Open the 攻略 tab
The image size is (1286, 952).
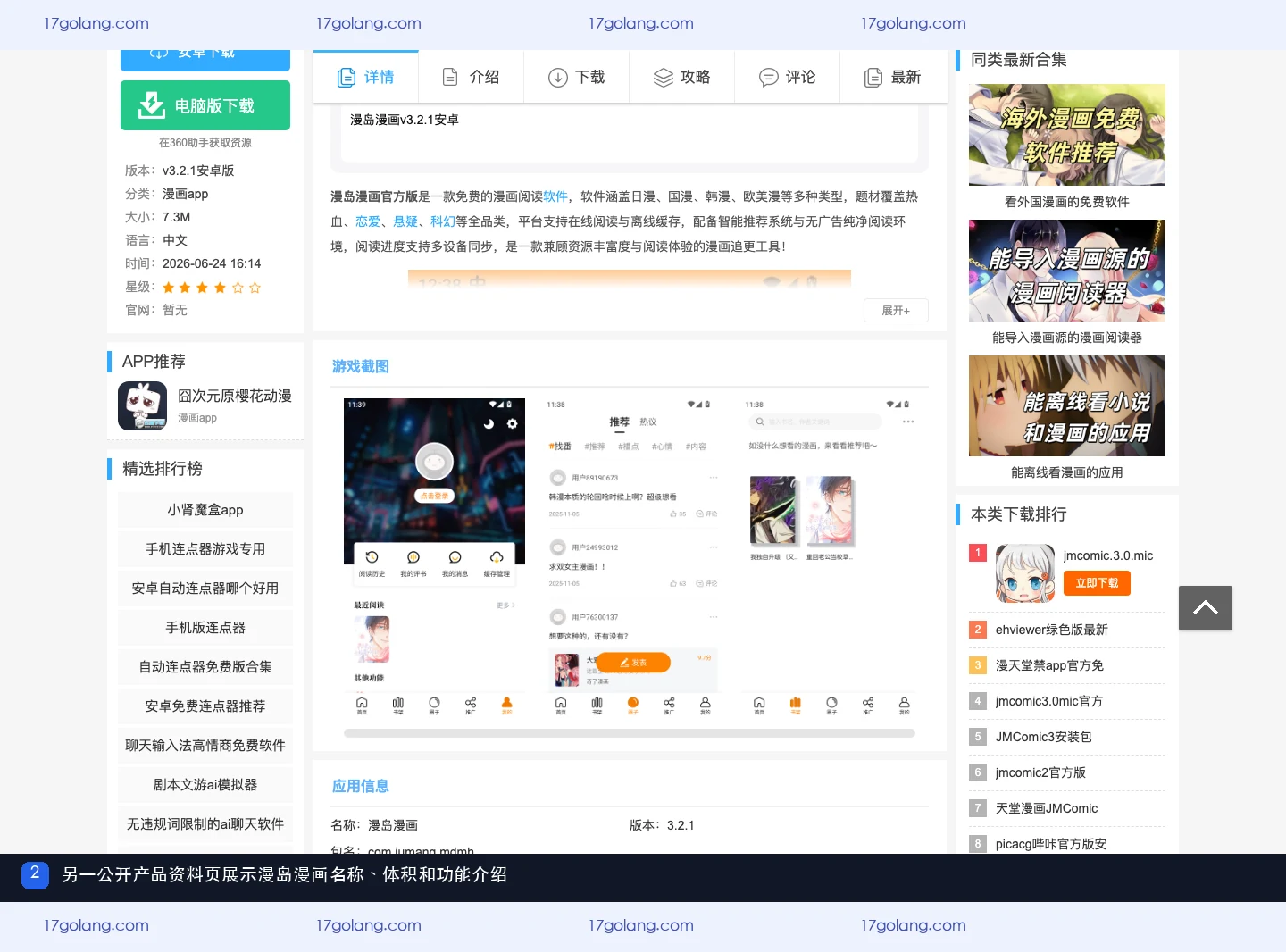681,78
